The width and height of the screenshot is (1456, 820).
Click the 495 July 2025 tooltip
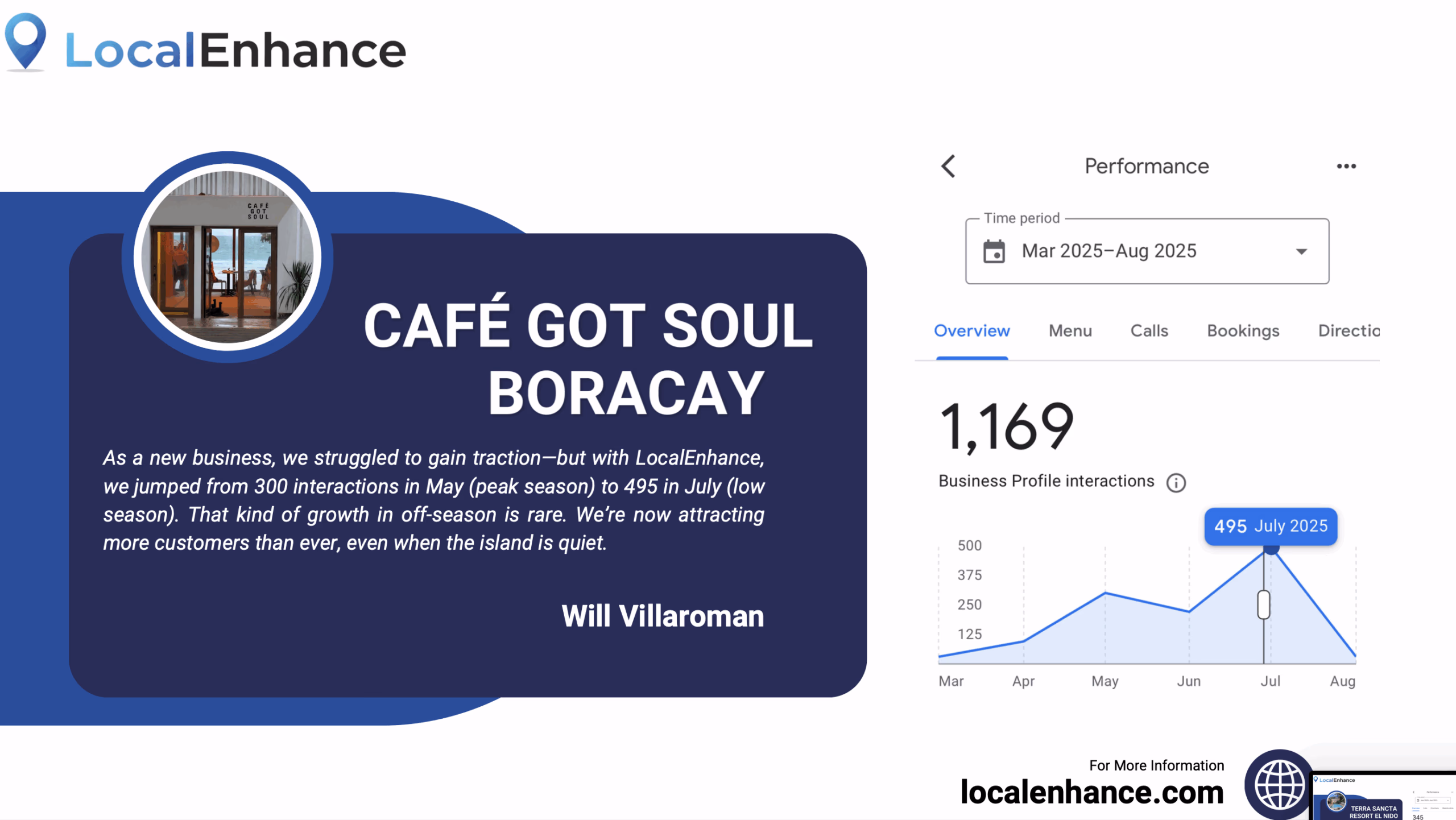(1270, 526)
